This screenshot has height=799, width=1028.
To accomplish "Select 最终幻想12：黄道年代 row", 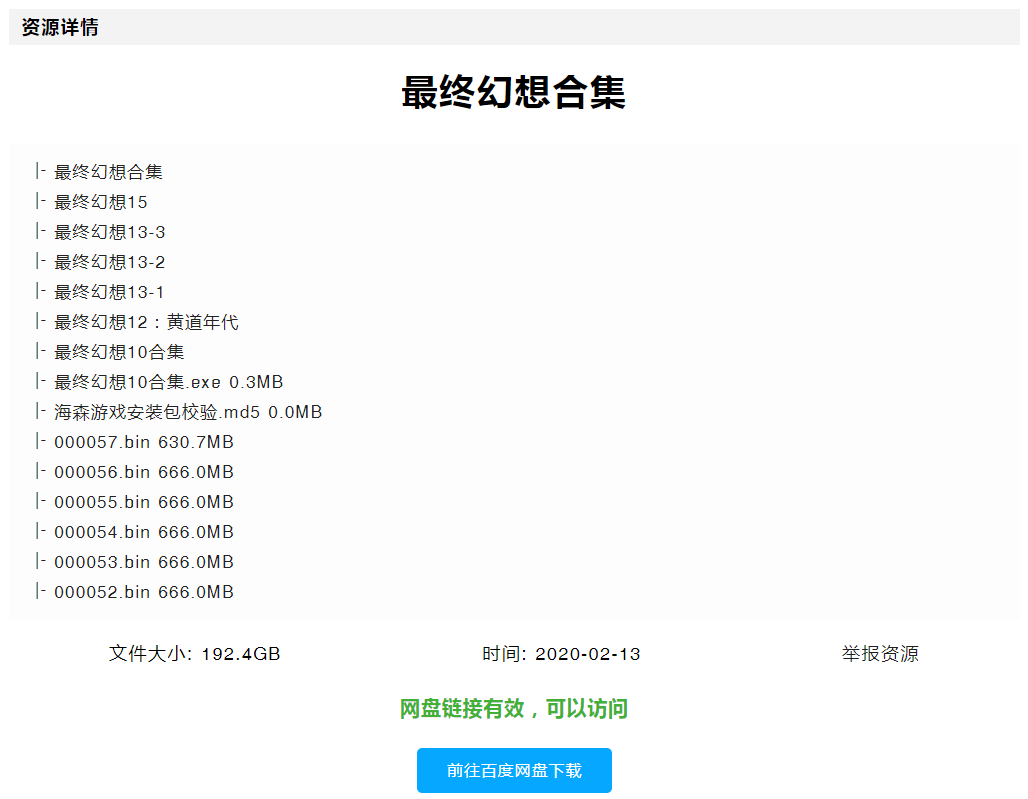I will point(146,322).
